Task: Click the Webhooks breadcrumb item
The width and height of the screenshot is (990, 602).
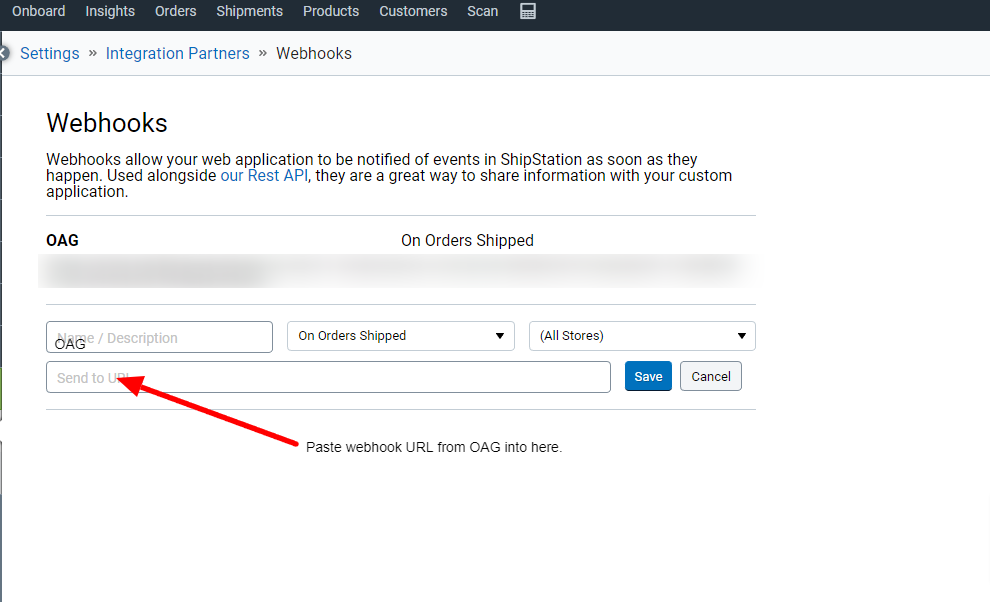Action: tap(314, 54)
